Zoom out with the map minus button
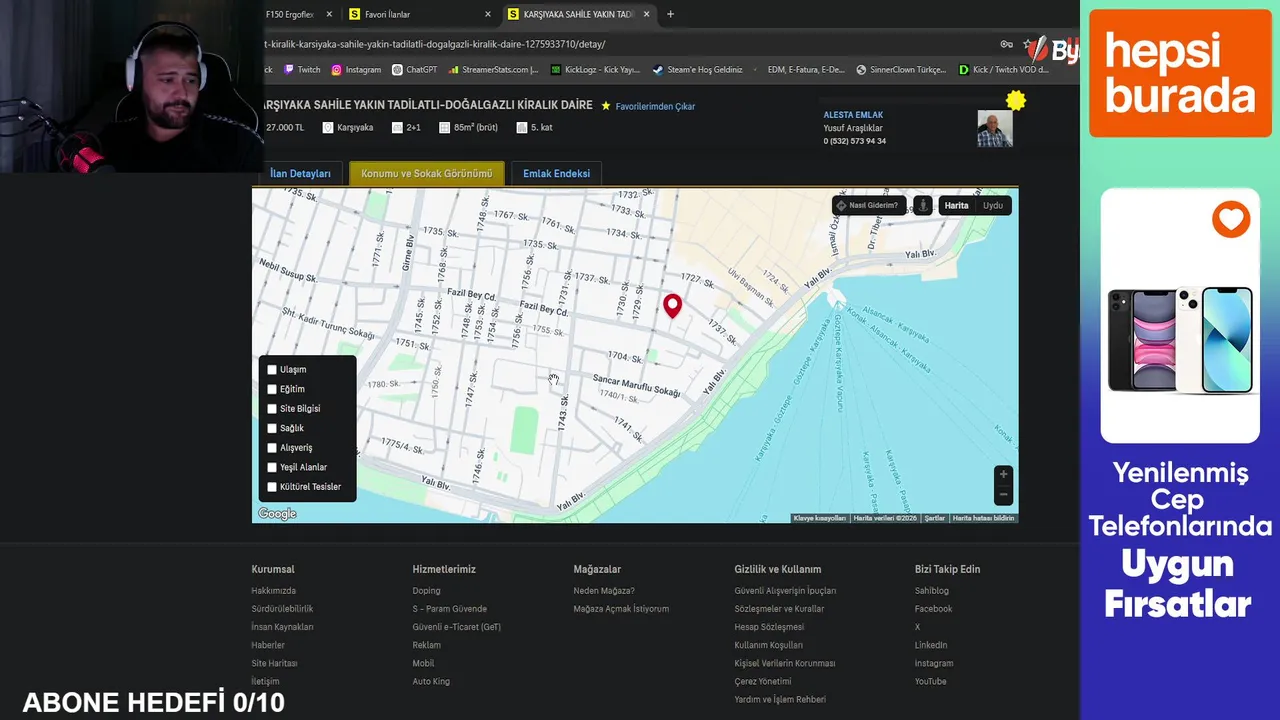This screenshot has height=720, width=1280. click(1003, 494)
